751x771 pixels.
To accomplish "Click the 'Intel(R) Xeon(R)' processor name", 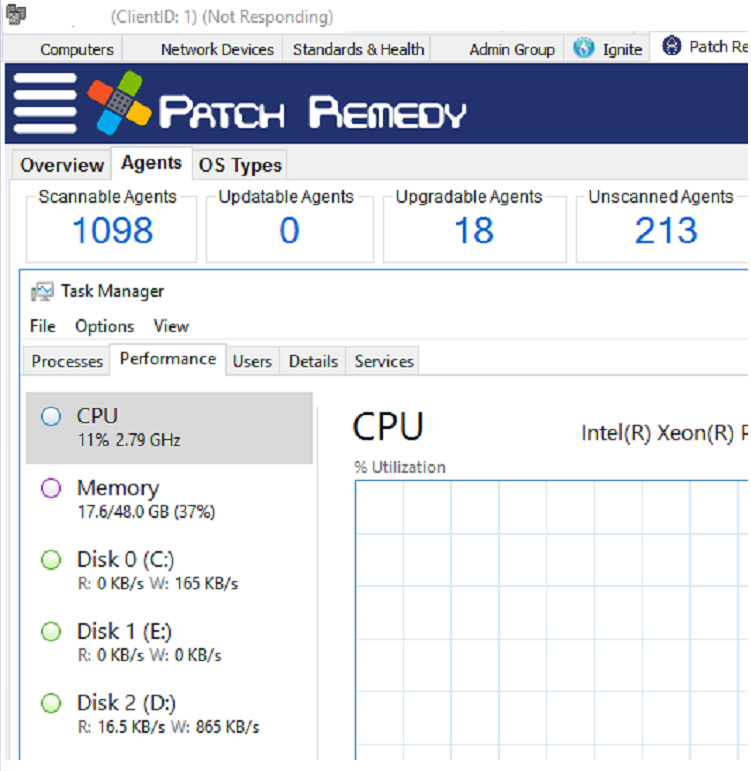I will (x=658, y=433).
